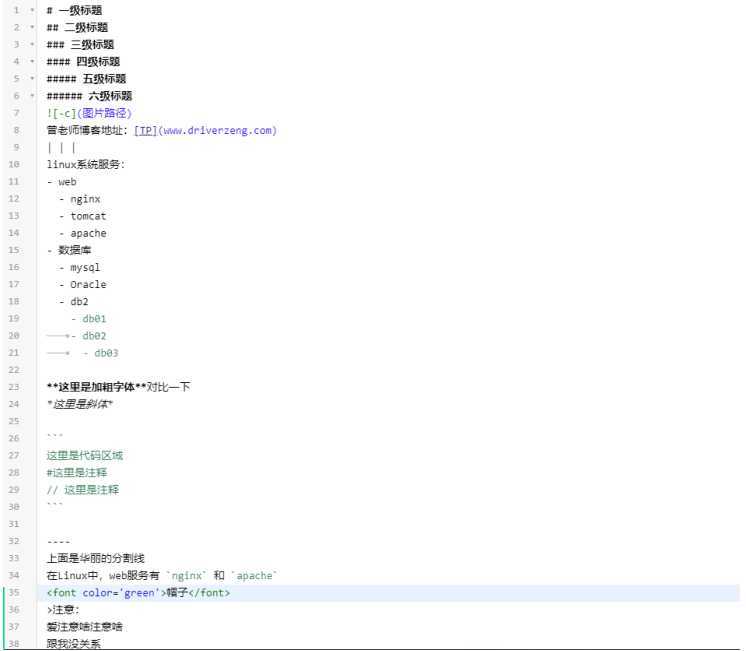The width and height of the screenshot is (746, 651).
Task: Click the '###### 六级标题' heading text
Action: (89, 96)
